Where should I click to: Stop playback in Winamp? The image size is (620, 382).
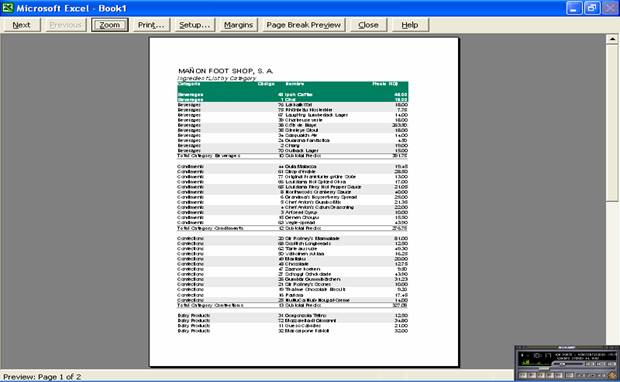click(x=550, y=375)
